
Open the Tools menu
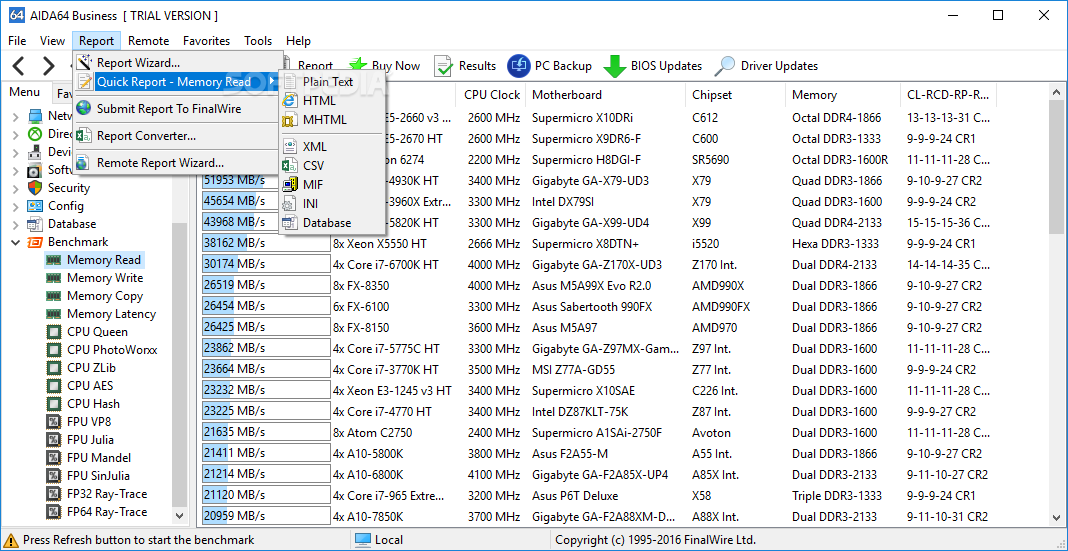pos(258,41)
